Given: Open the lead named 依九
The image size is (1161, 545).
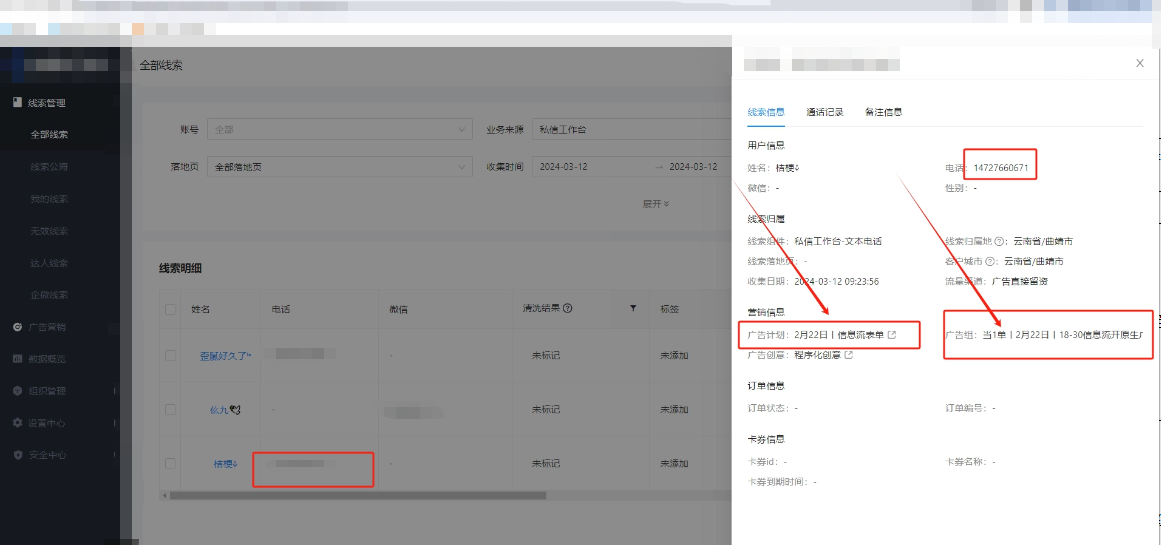Looking at the screenshot, I should (226, 409).
